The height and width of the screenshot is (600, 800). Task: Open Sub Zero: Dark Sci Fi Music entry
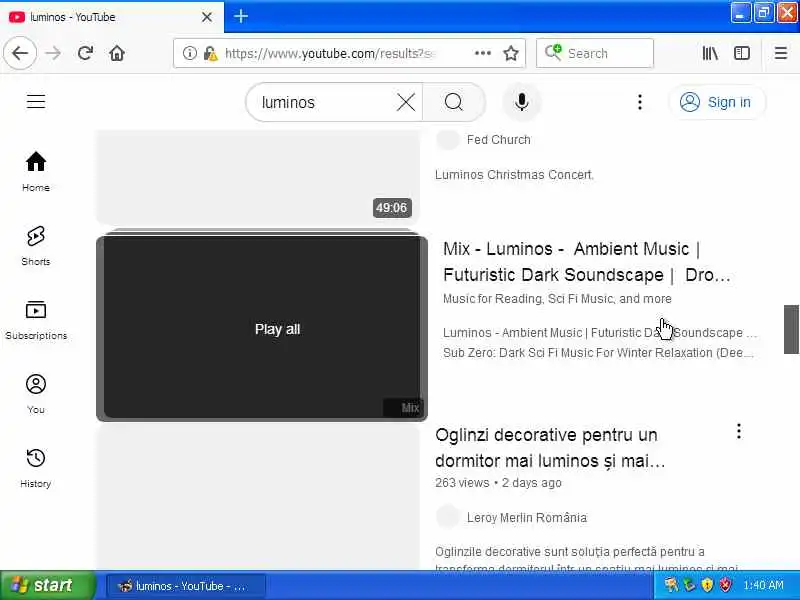tap(598, 353)
